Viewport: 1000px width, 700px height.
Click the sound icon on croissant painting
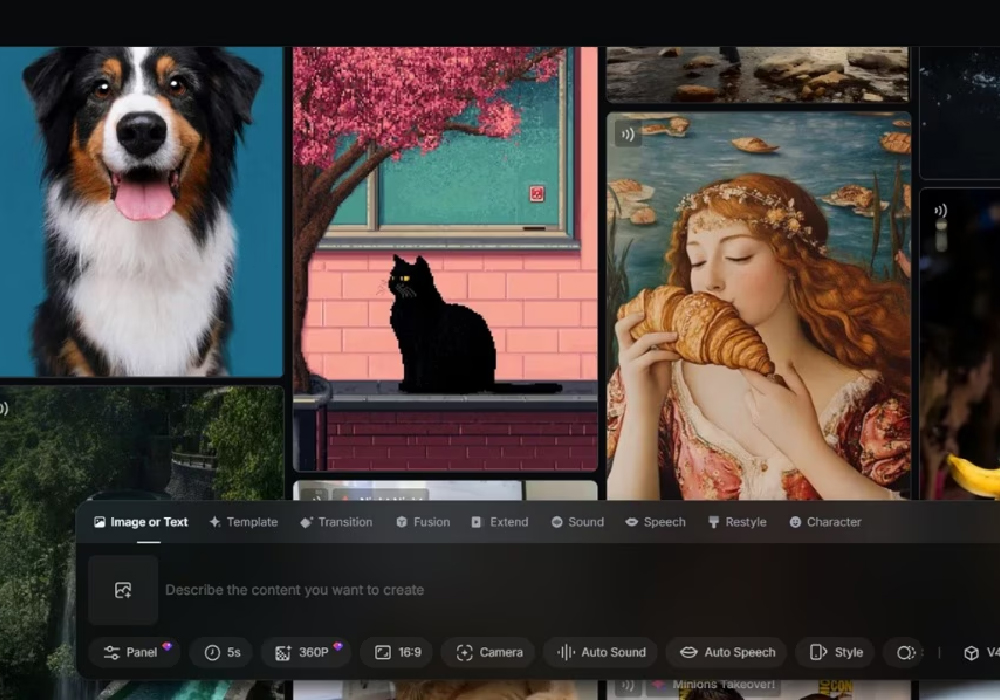click(628, 134)
